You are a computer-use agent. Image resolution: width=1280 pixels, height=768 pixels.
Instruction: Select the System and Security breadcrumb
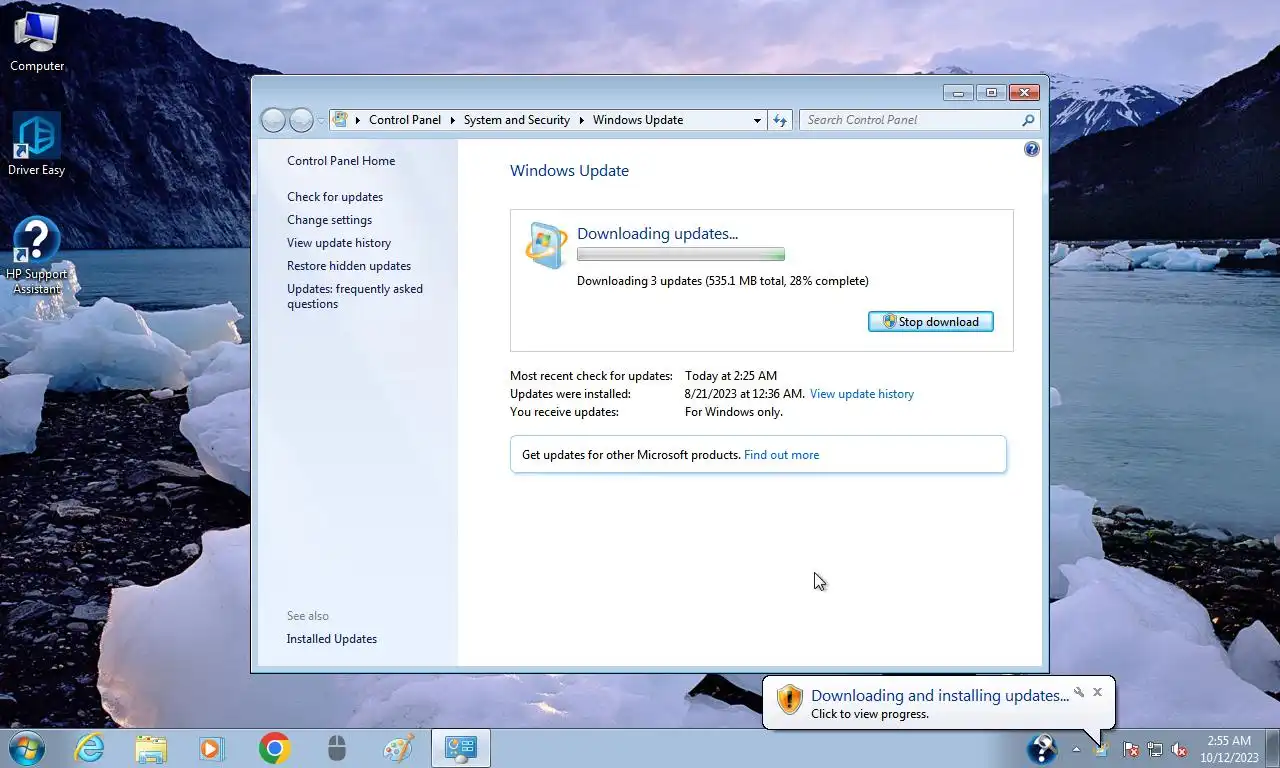(x=517, y=120)
